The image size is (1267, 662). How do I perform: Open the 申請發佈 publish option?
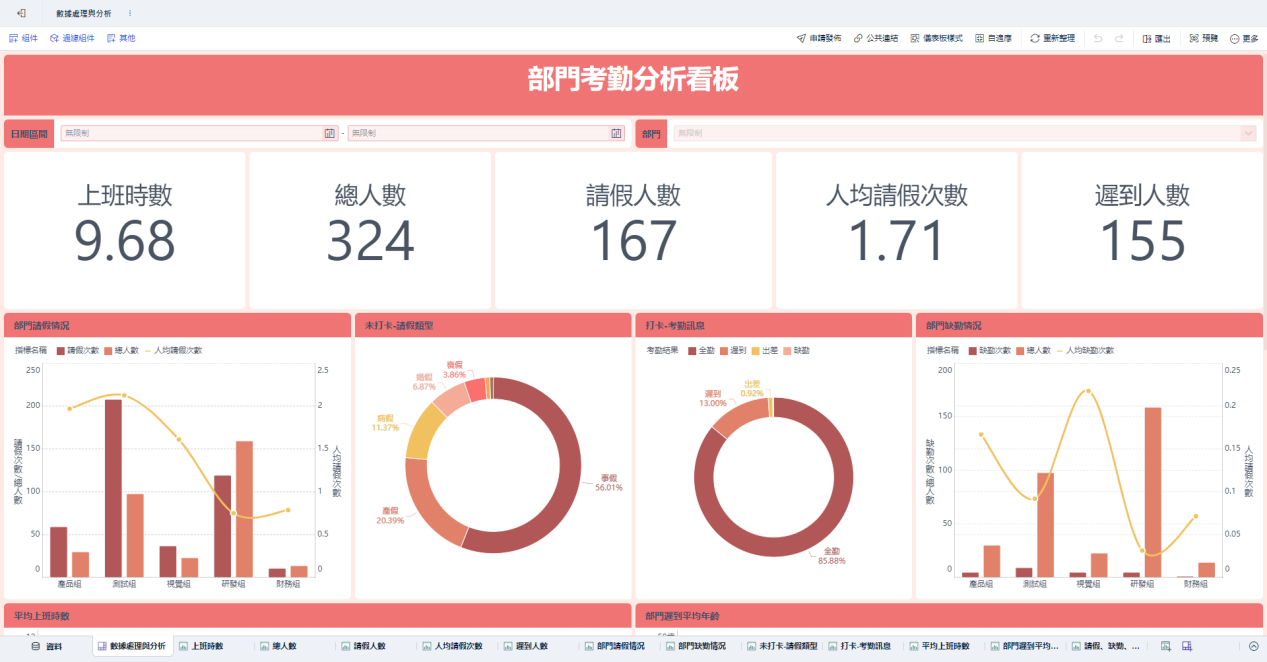tap(819, 38)
